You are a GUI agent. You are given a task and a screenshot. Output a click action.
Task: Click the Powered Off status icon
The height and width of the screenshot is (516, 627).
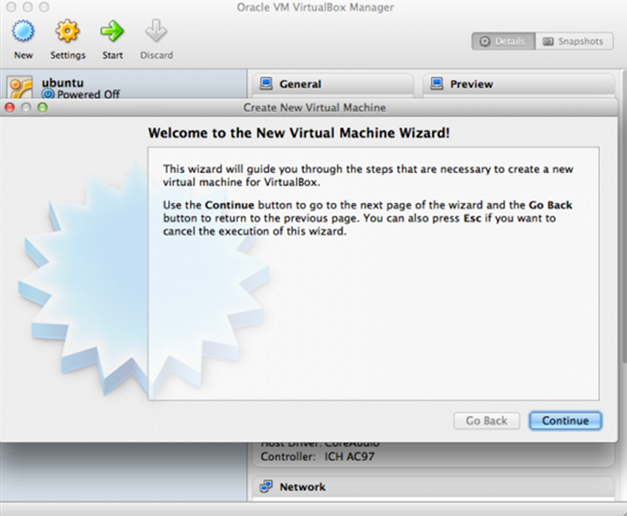[48, 94]
